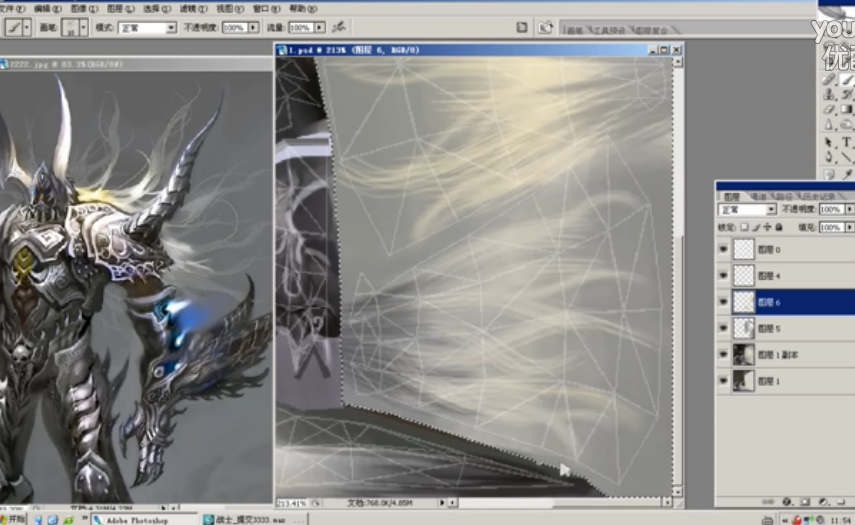Screen dimensions: 855x525
Task: Select the Brush tool in toolbox
Action: click(x=846, y=80)
